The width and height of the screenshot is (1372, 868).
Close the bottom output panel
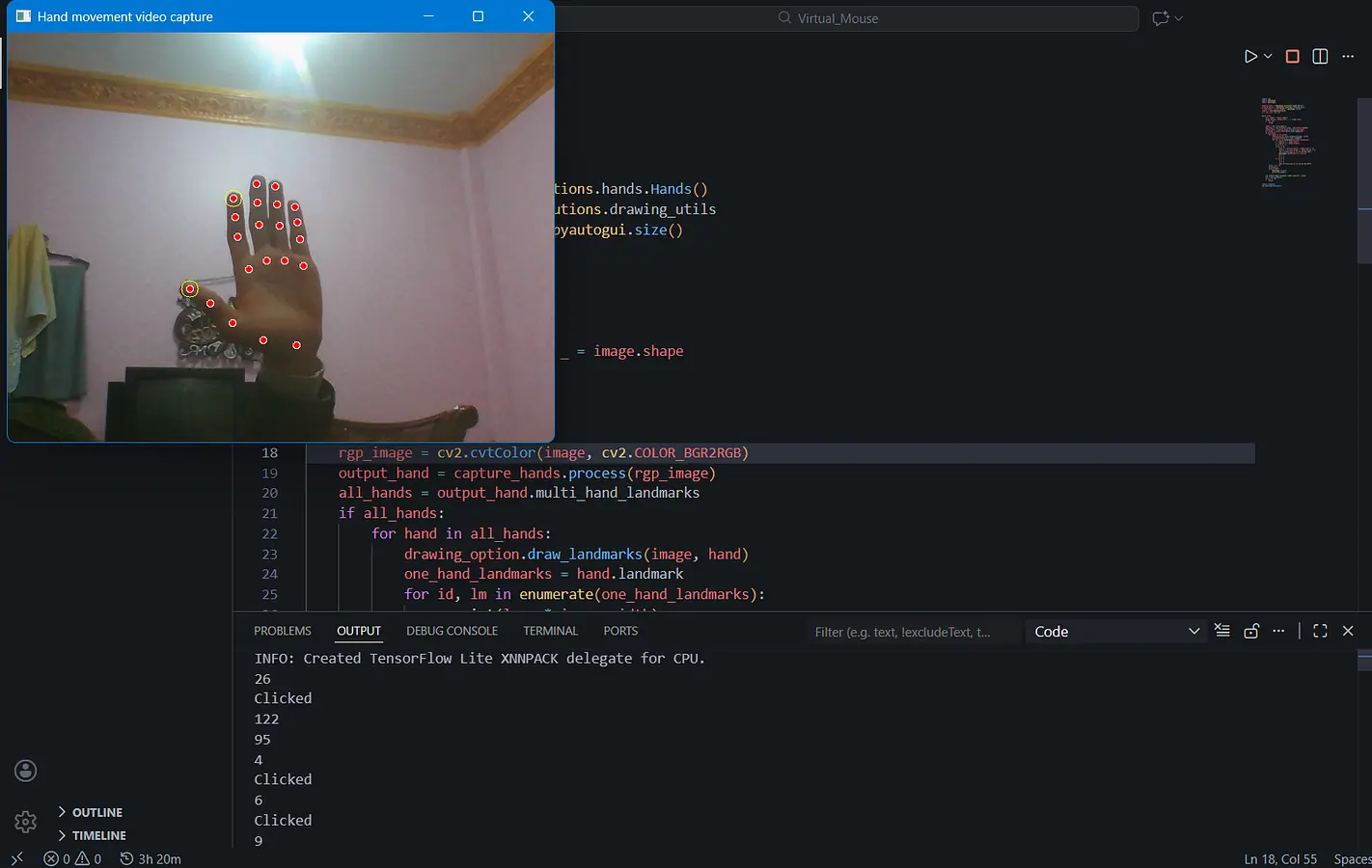coord(1348,631)
